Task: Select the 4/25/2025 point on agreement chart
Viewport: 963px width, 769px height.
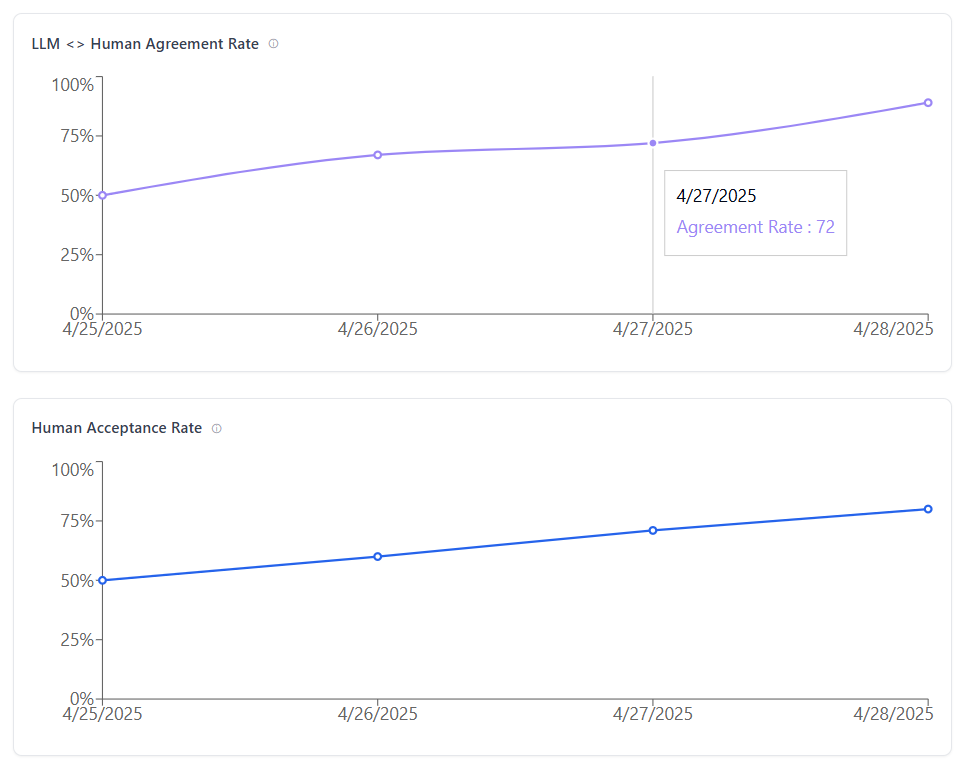Action: pos(104,196)
